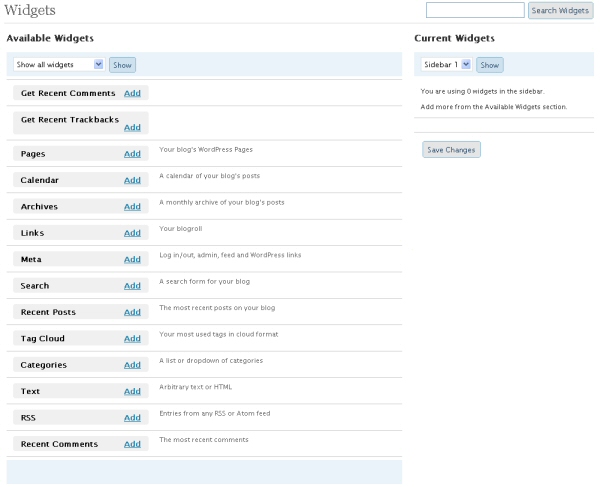The image size is (600, 487).
Task: Click Show button next to Sidebar 1
Action: click(490, 65)
